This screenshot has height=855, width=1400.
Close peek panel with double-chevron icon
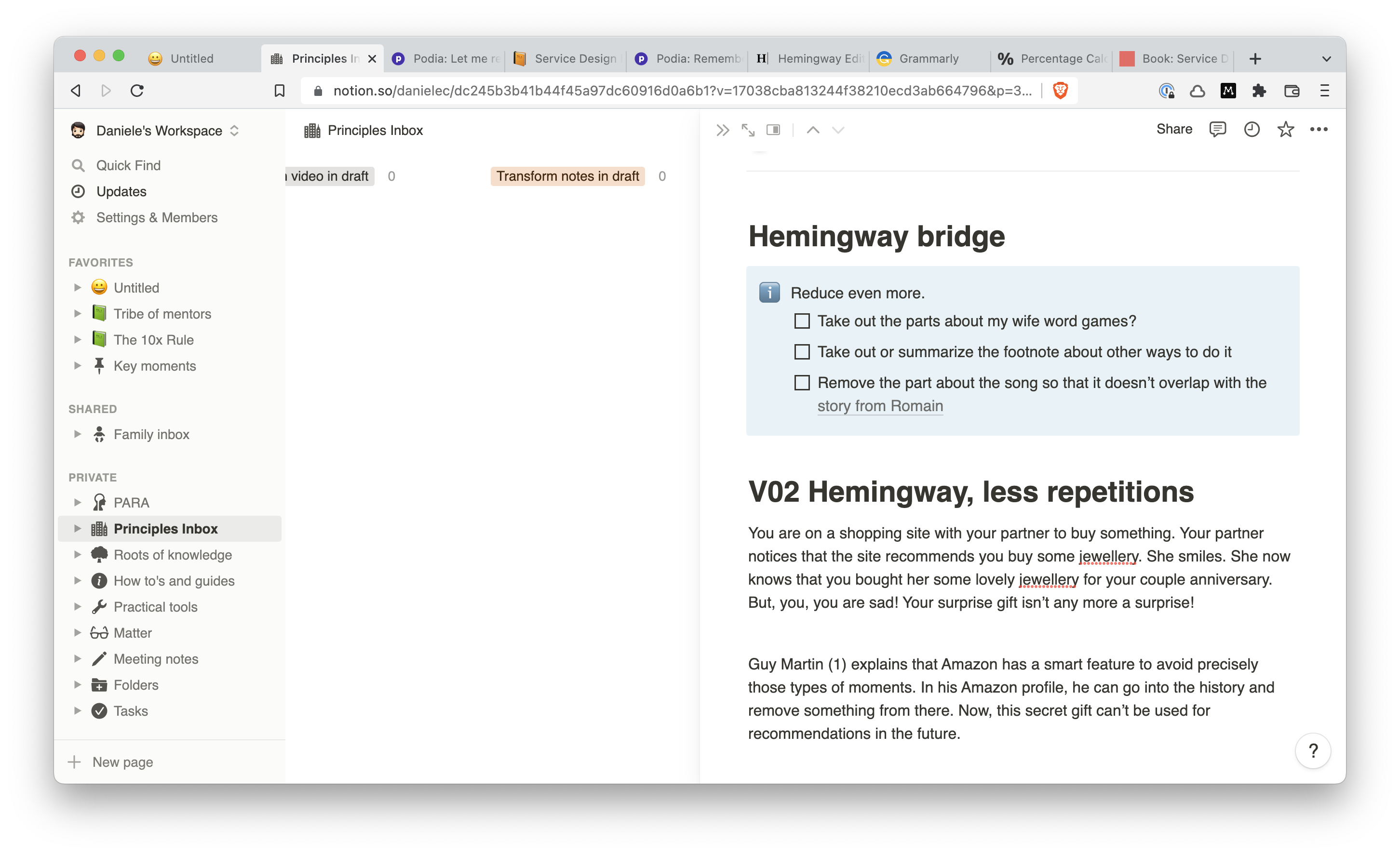pos(722,130)
